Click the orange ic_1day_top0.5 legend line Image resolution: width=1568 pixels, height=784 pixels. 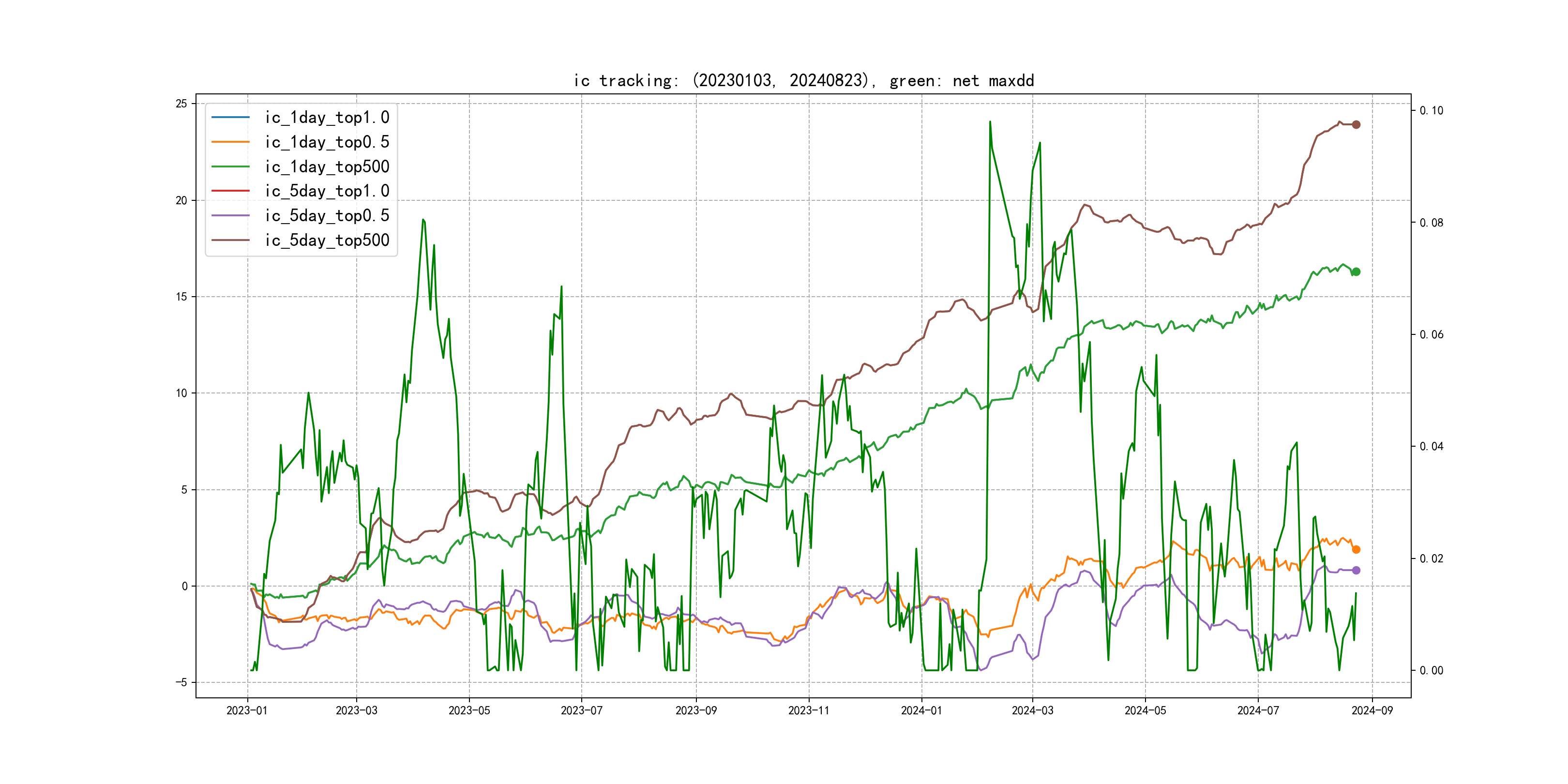230,142
